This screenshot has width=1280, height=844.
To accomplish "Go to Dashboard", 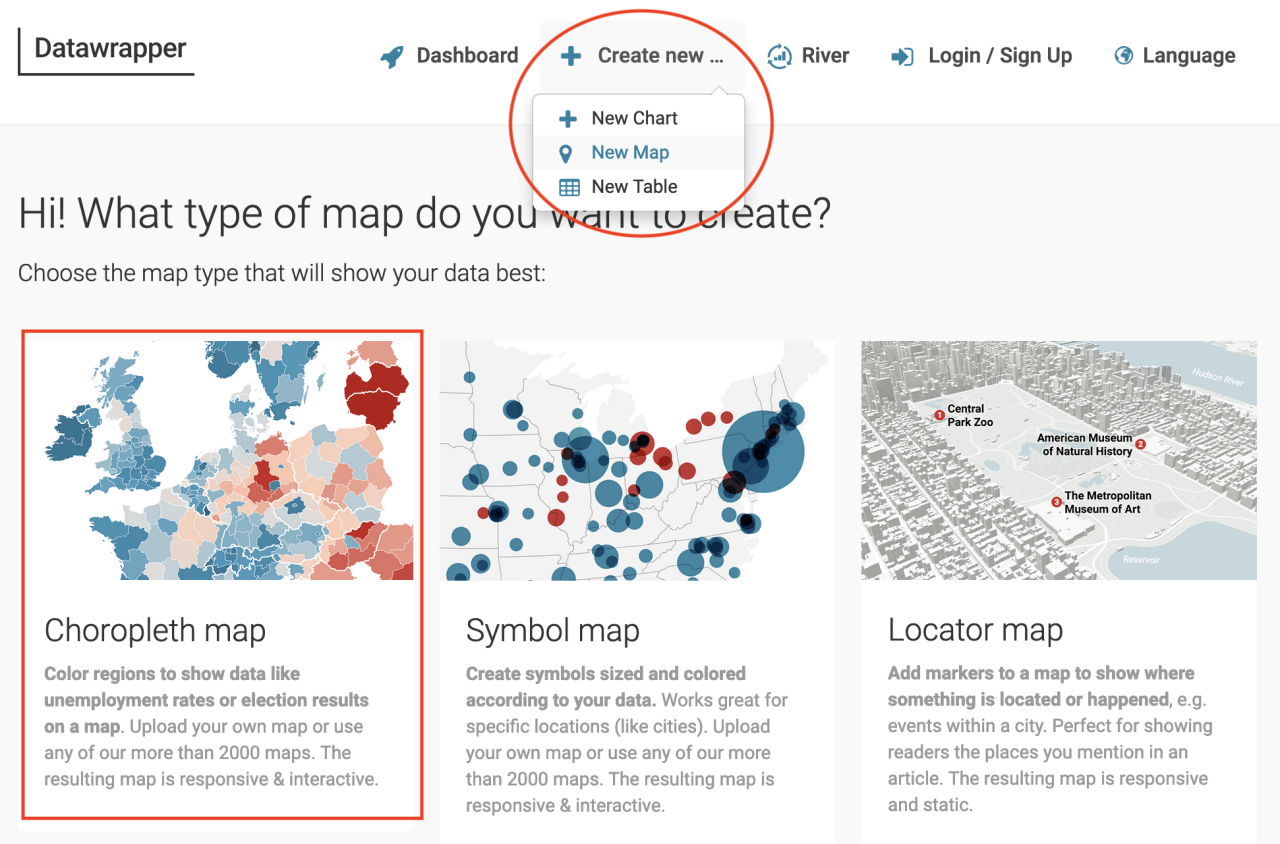I will pos(467,56).
